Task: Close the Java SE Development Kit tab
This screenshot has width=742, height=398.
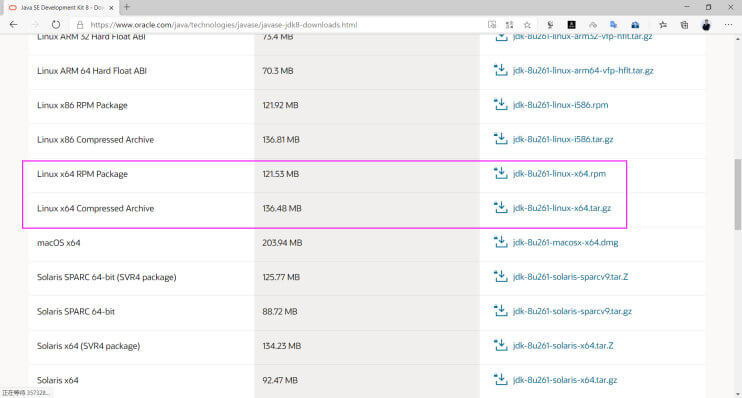Action: tap(111, 8)
